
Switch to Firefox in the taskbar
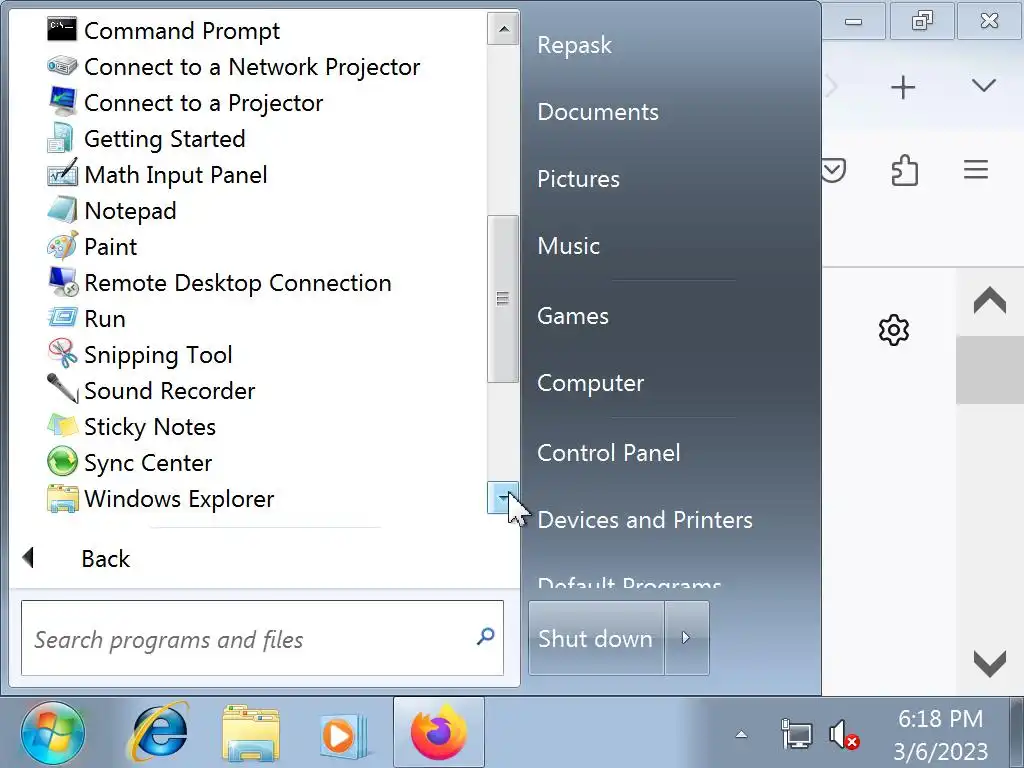point(439,732)
